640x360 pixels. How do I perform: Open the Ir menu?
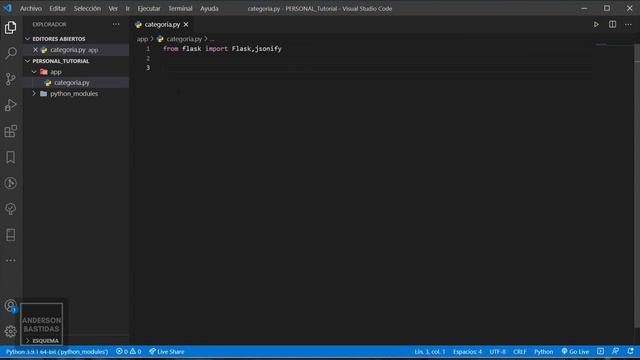[128, 8]
